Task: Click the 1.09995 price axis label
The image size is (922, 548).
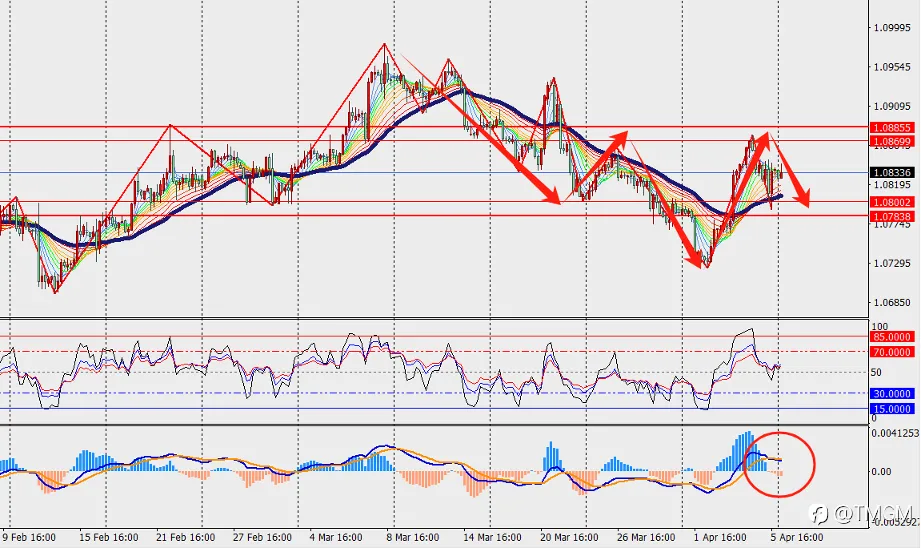Action: pyautogui.click(x=892, y=28)
